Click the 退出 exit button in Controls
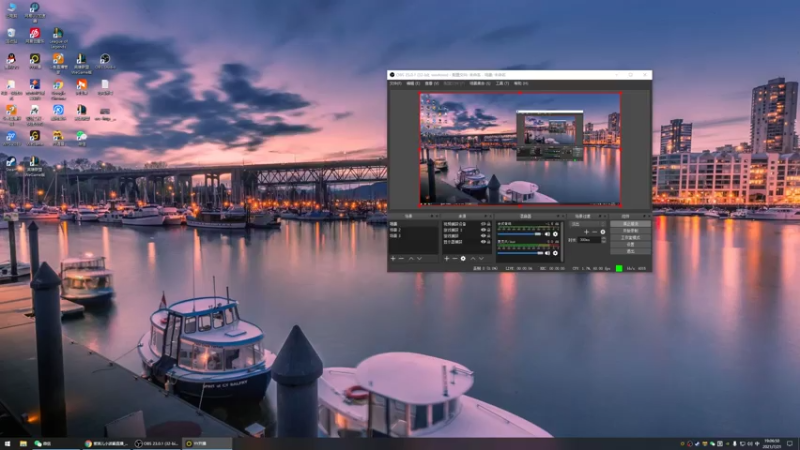Image resolution: width=800 pixels, height=450 pixels. click(x=631, y=252)
